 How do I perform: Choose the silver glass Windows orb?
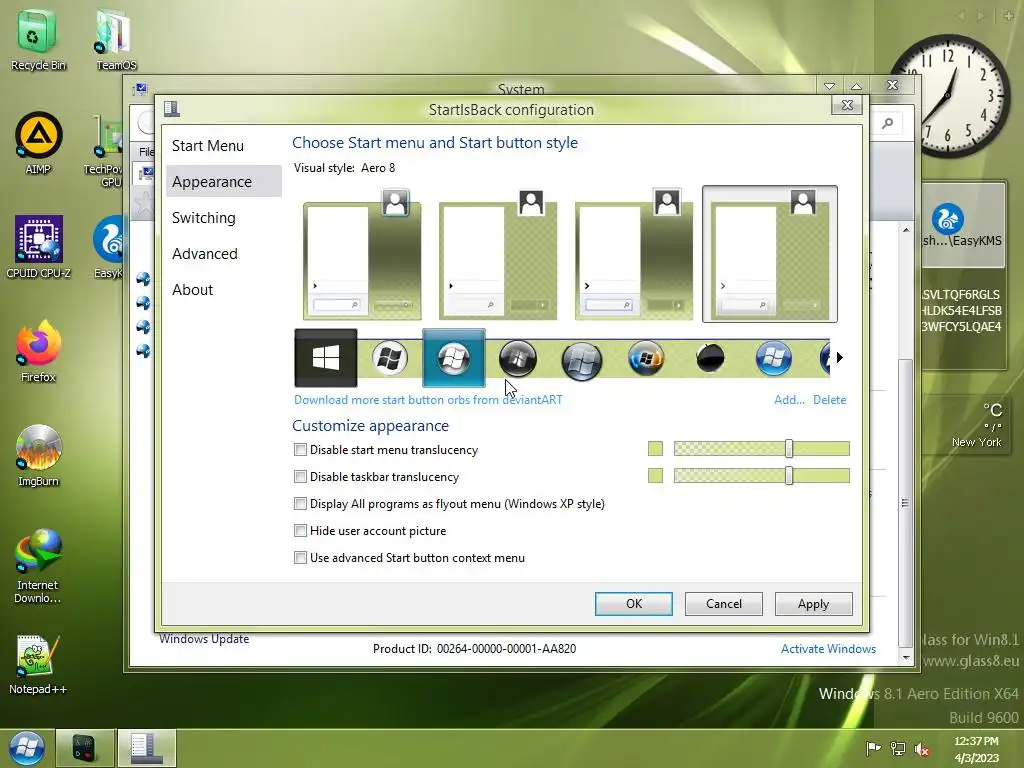390,359
